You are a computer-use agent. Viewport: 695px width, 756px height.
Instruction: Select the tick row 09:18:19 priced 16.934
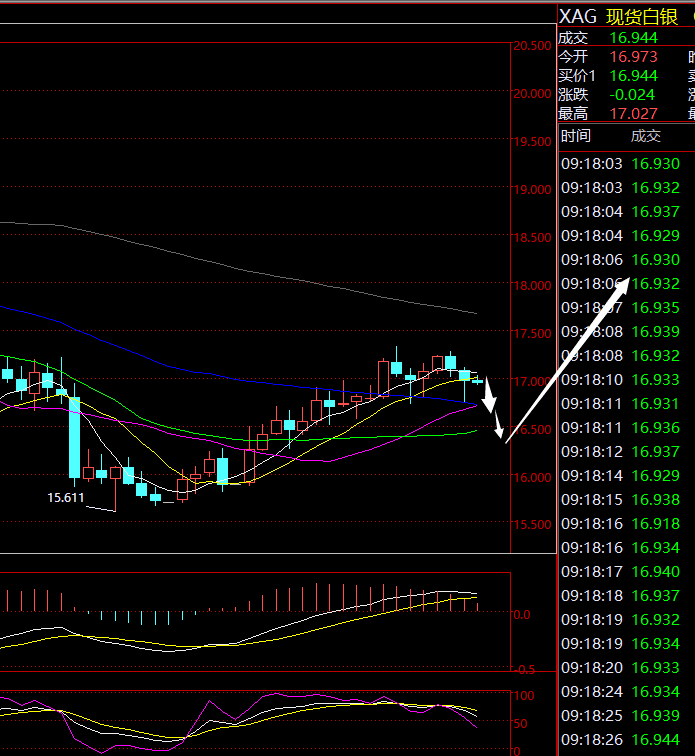tap(620, 644)
